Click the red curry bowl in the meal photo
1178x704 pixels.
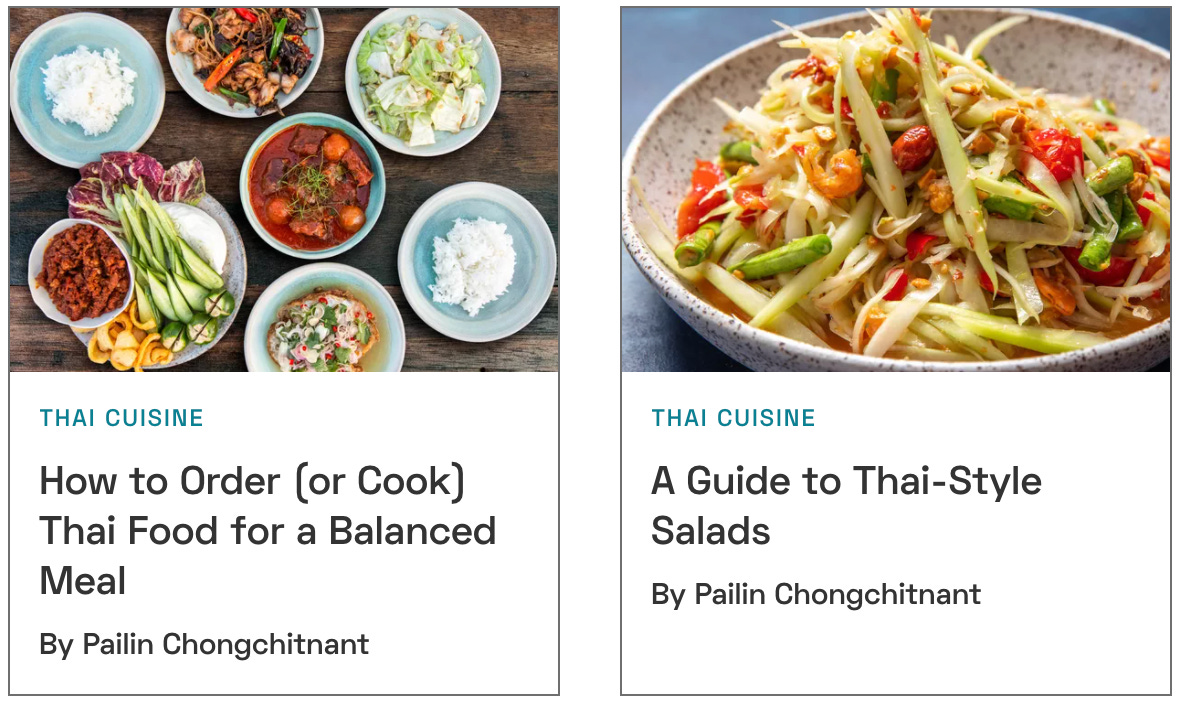click(x=312, y=184)
